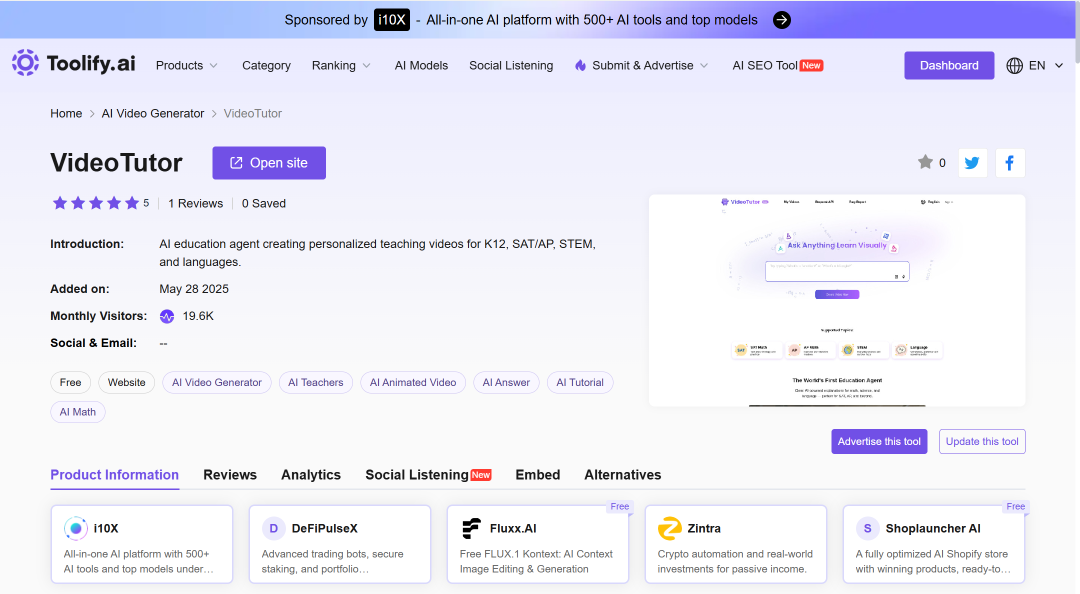Expand the Submit & Advertise menu

click(x=642, y=65)
